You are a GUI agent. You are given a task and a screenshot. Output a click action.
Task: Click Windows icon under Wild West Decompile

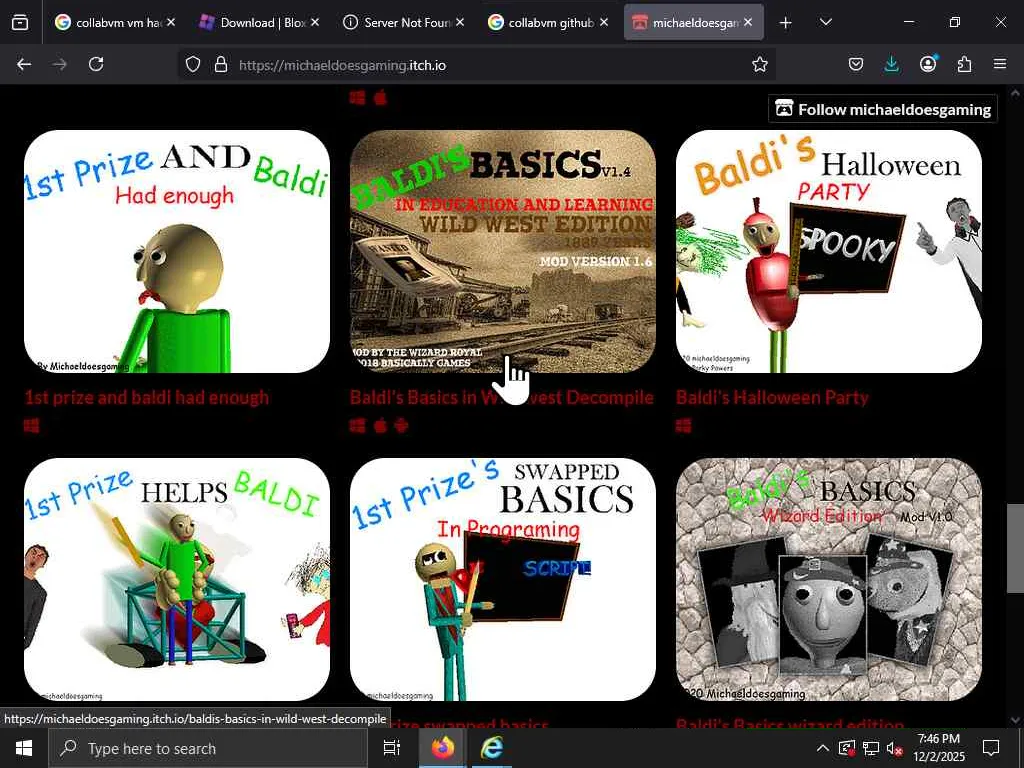(x=357, y=426)
